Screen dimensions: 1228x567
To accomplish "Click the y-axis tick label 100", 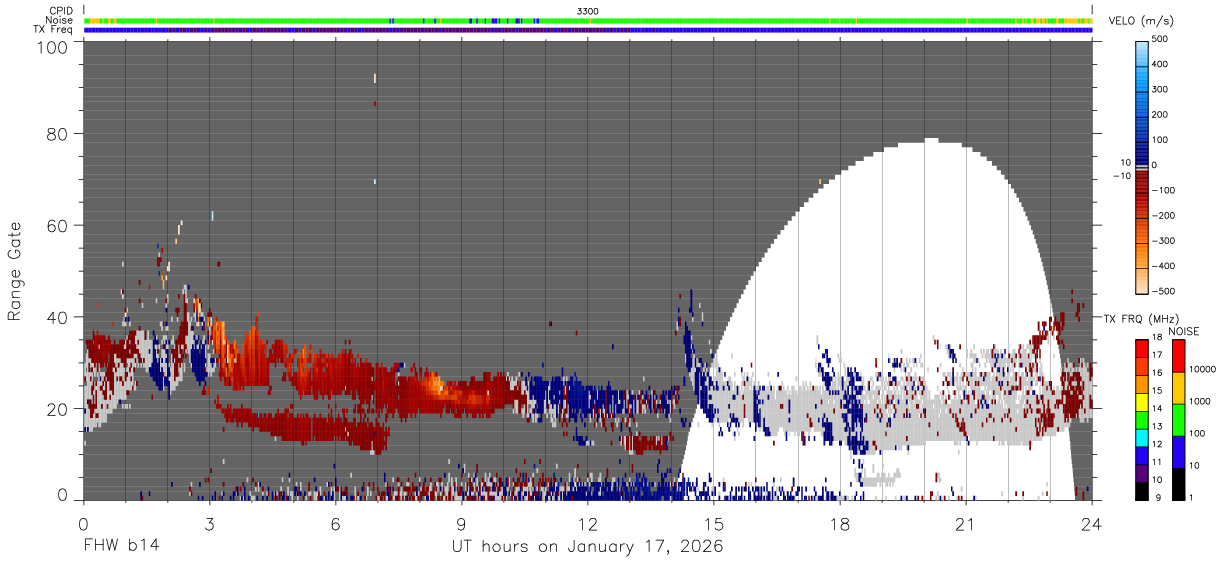I will click(51, 47).
